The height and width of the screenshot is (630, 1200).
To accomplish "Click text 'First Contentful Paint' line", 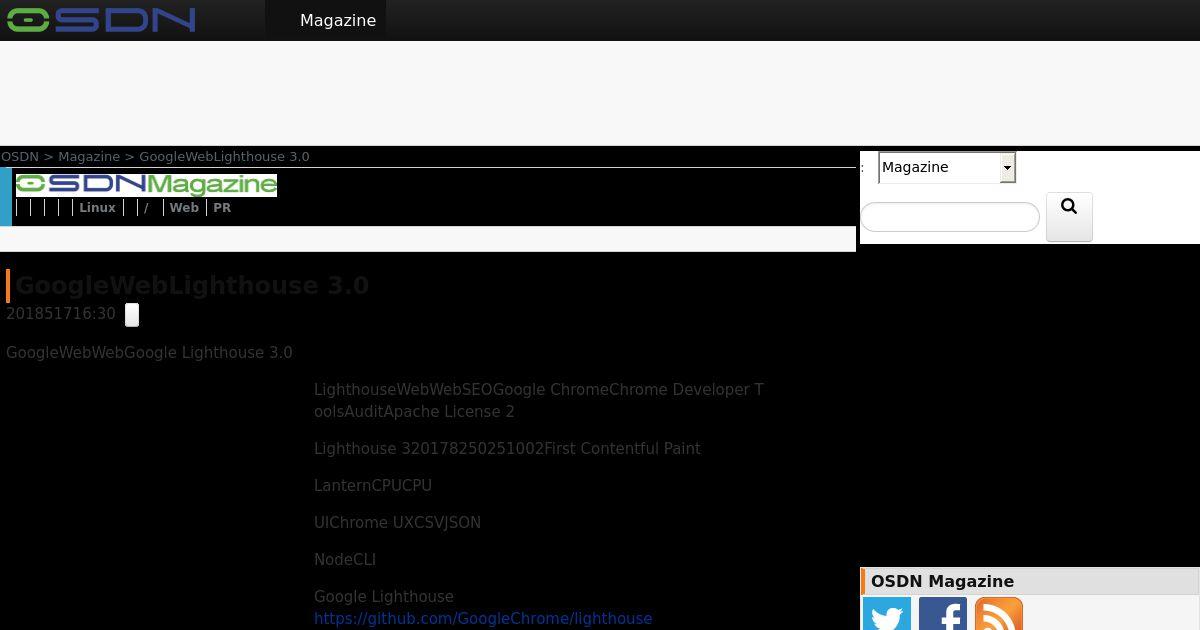I will (x=507, y=449).
